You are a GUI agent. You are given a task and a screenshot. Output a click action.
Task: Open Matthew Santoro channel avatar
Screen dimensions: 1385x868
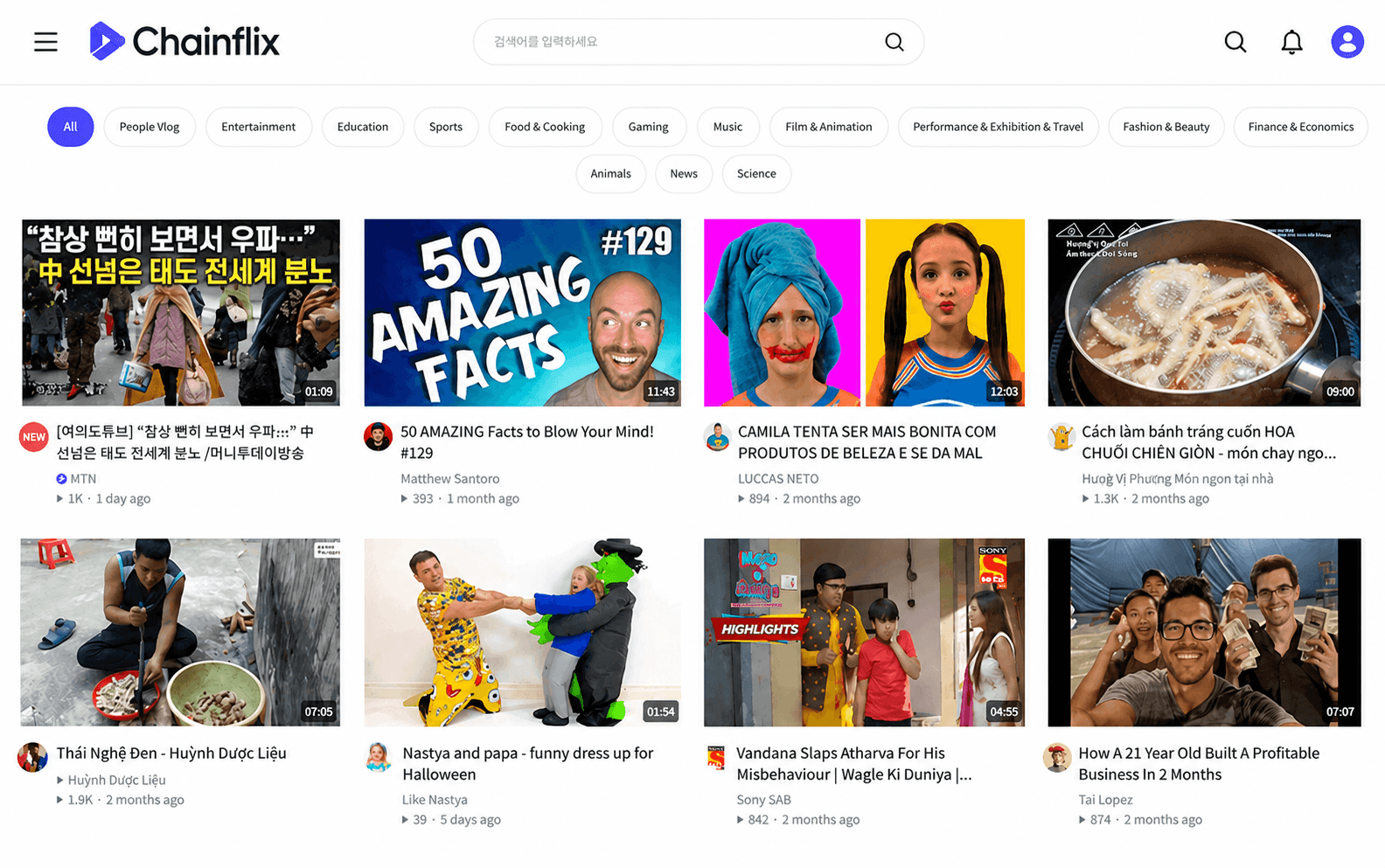coord(378,437)
